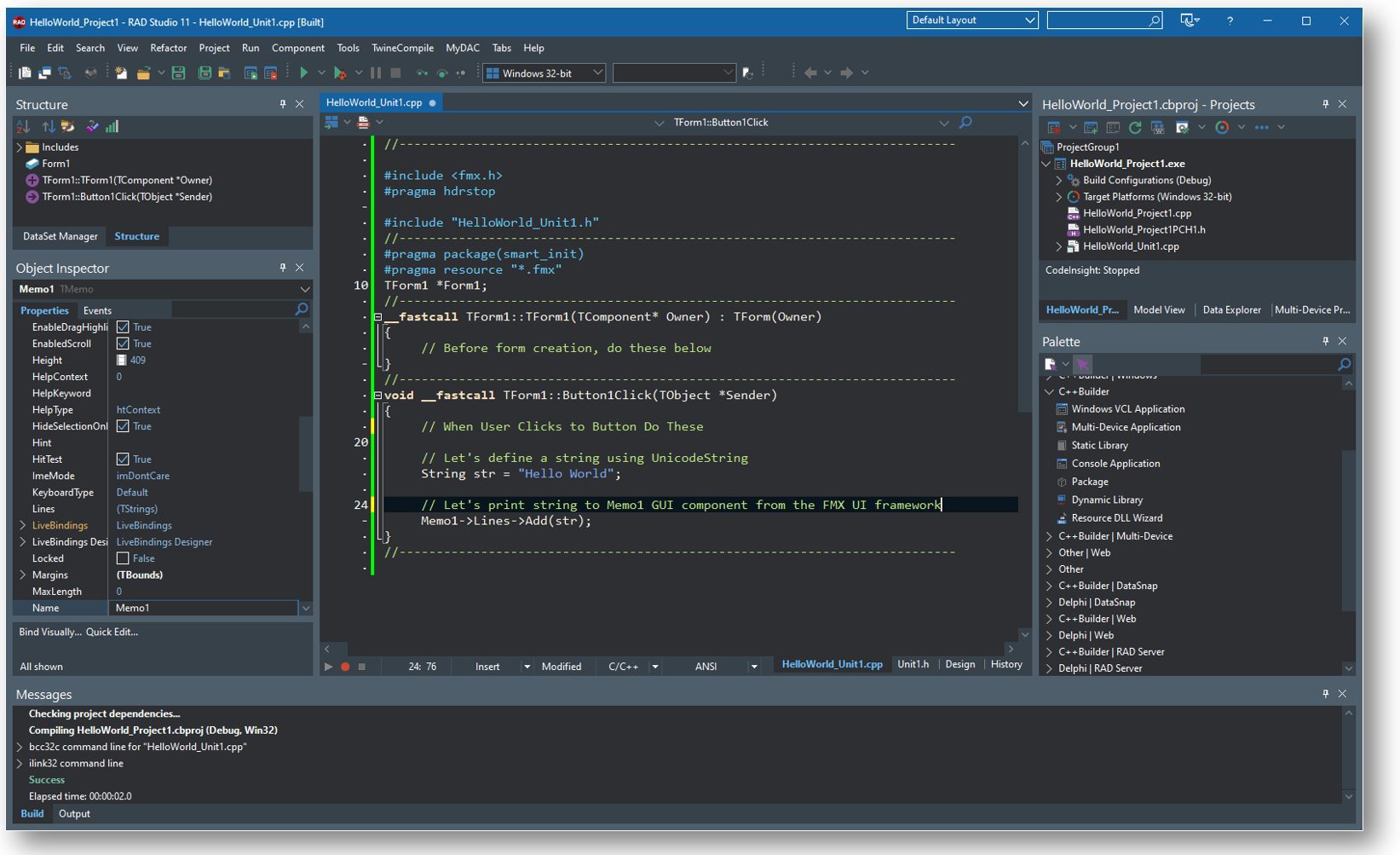Open the Memo1 TMemo component selector dropdown
Viewport: 1400px width, 855px height.
click(305, 290)
